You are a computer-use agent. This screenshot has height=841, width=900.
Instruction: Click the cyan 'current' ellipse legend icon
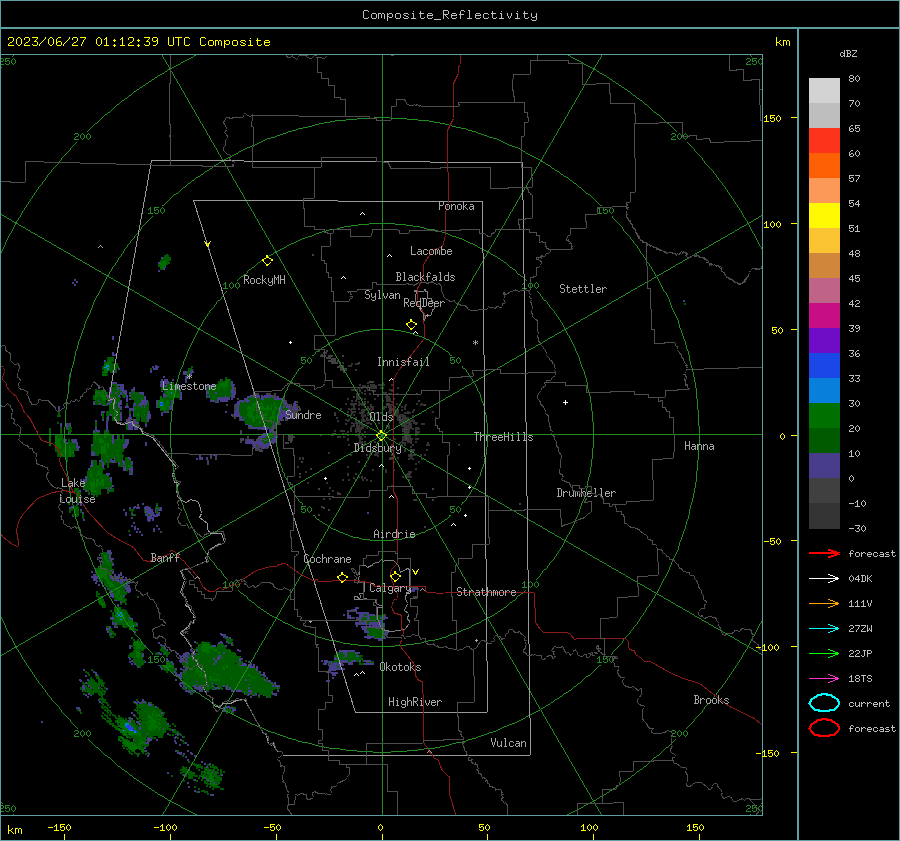824,703
